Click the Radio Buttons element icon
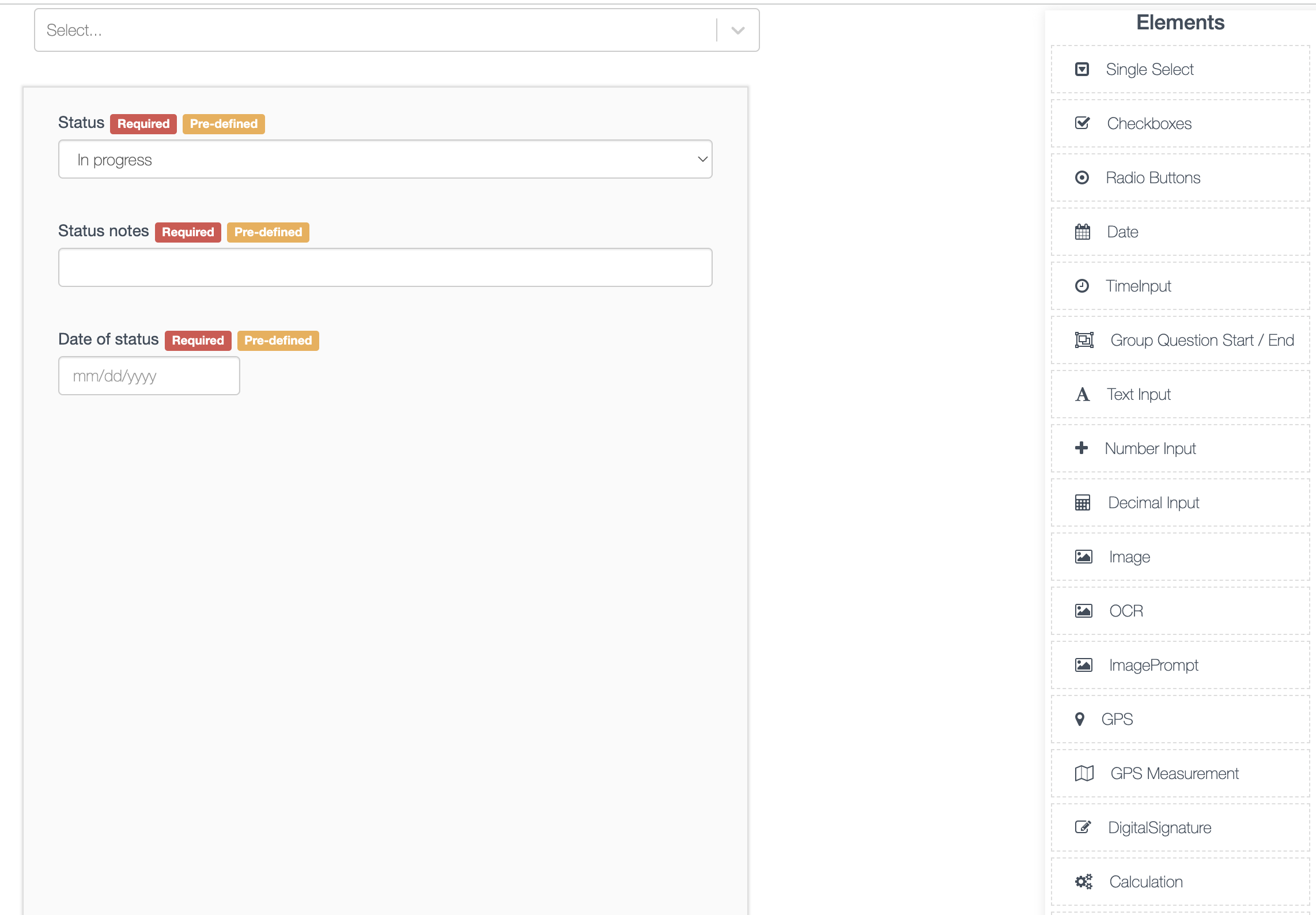This screenshot has width=1316, height=915. tap(1082, 177)
